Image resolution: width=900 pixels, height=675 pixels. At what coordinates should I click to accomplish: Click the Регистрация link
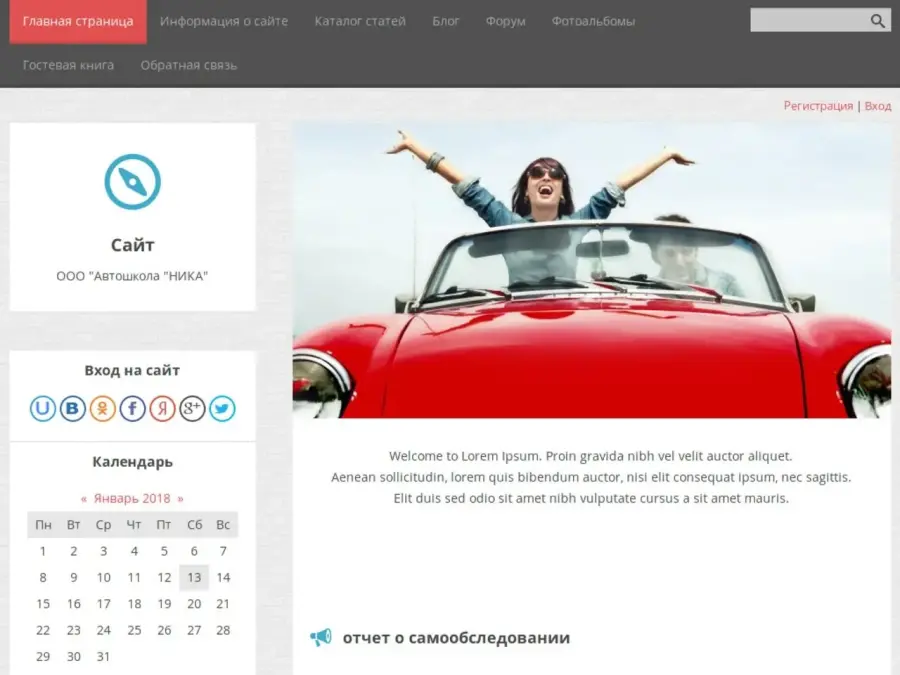(818, 106)
